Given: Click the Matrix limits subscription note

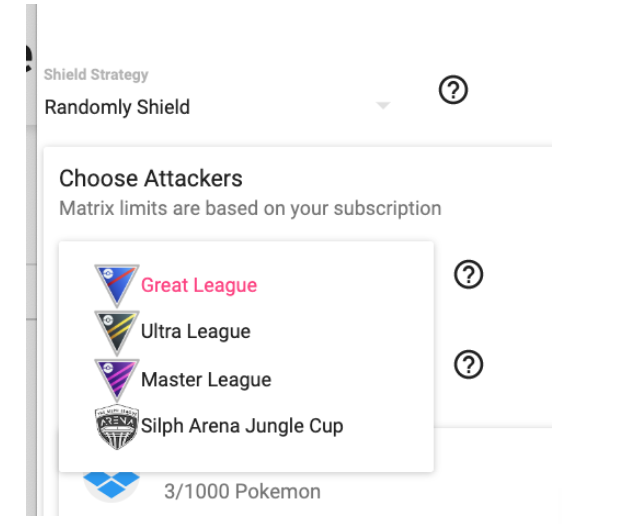Looking at the screenshot, I should coord(250,209).
